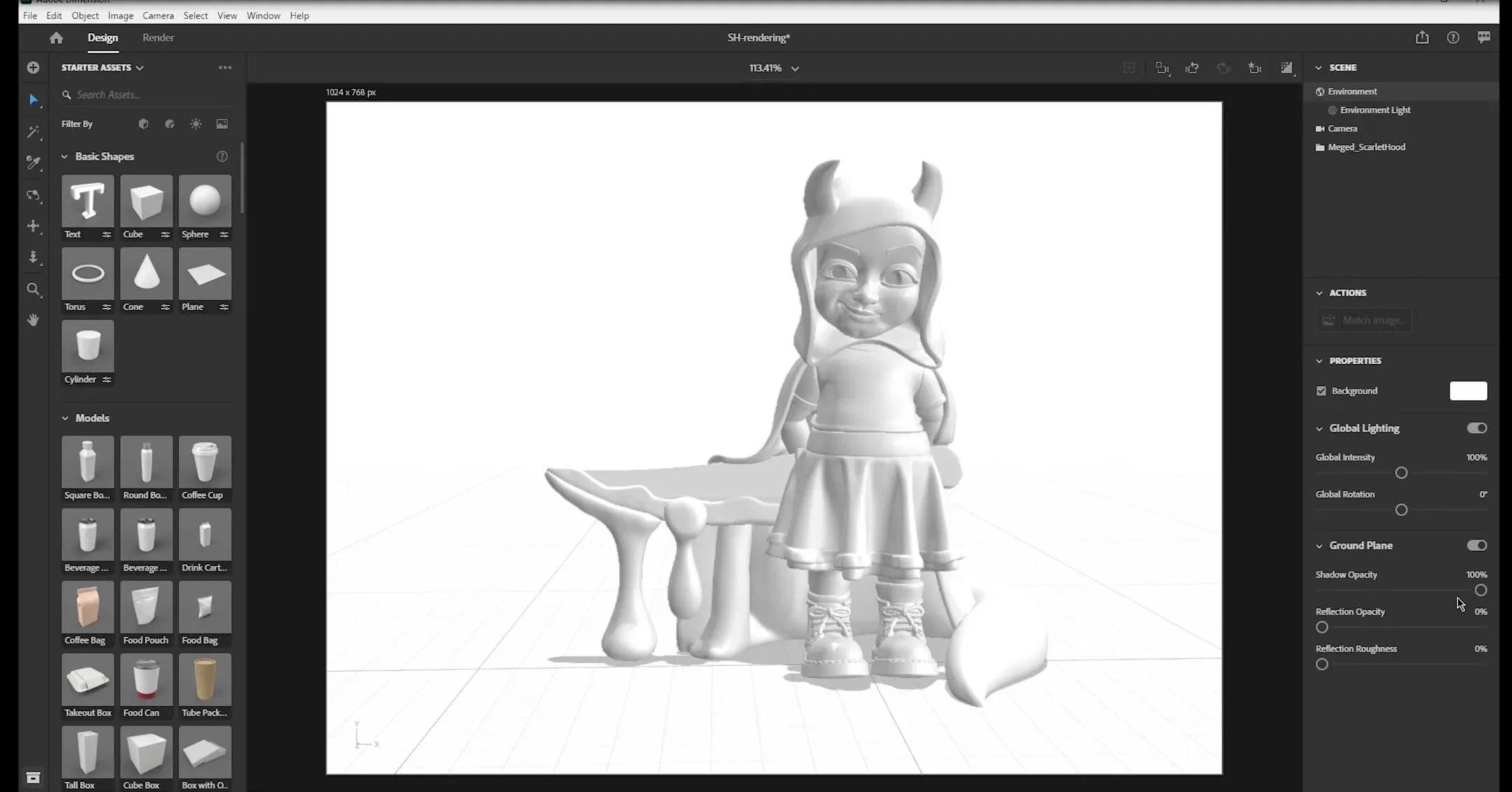1512x792 pixels.
Task: Pick the Hand tool
Action: (x=33, y=320)
